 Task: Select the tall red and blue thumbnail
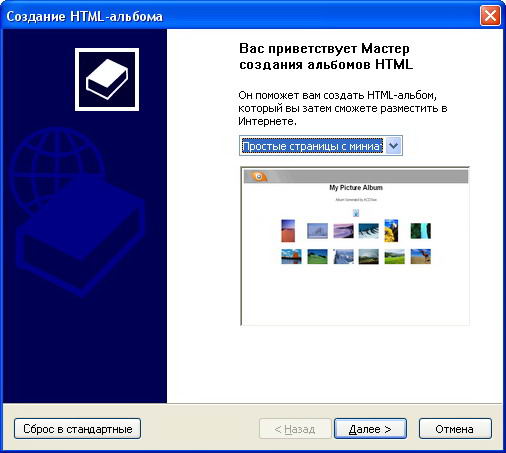[288, 230]
